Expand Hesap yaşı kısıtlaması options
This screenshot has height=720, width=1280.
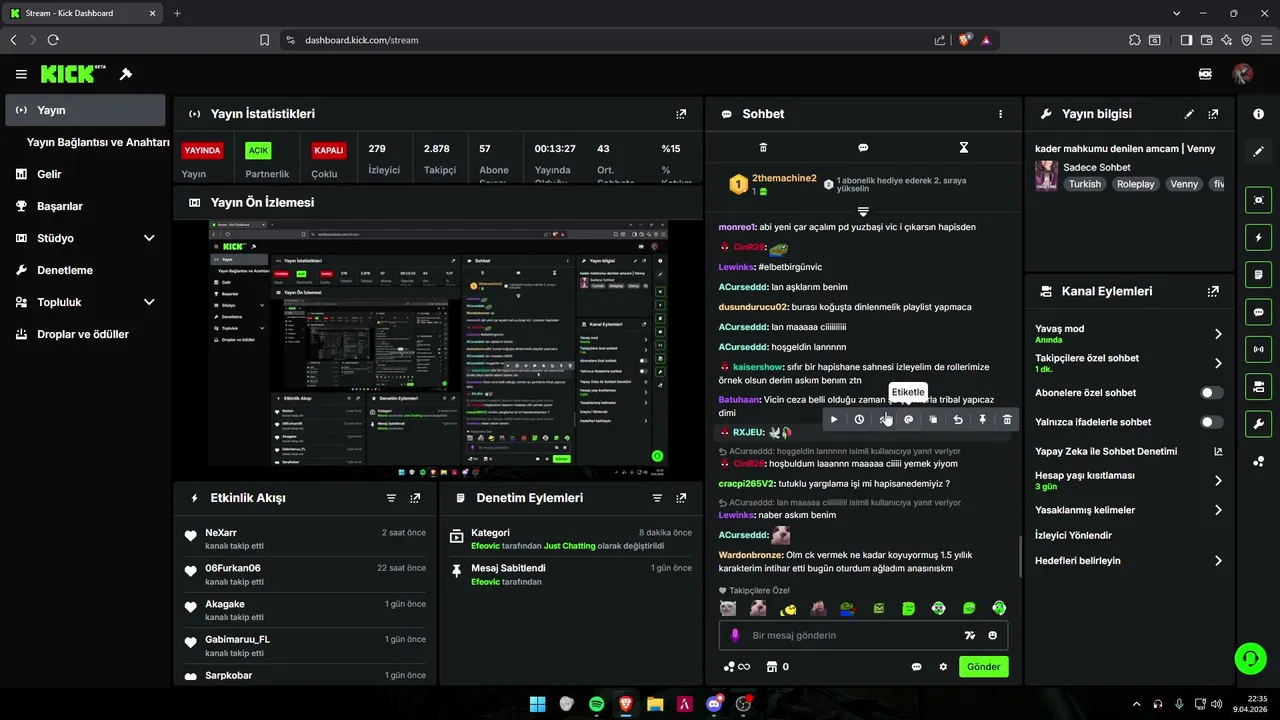[x=1218, y=481]
